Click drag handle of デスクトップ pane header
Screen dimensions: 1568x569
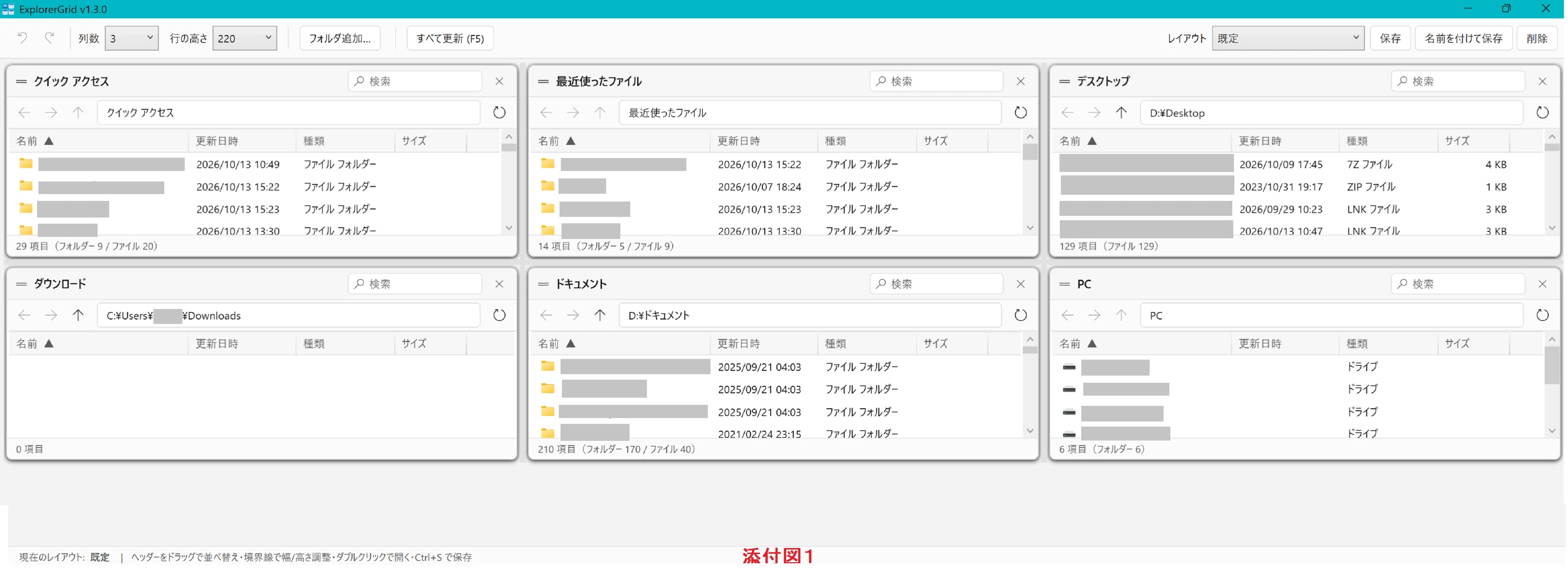tap(1065, 81)
